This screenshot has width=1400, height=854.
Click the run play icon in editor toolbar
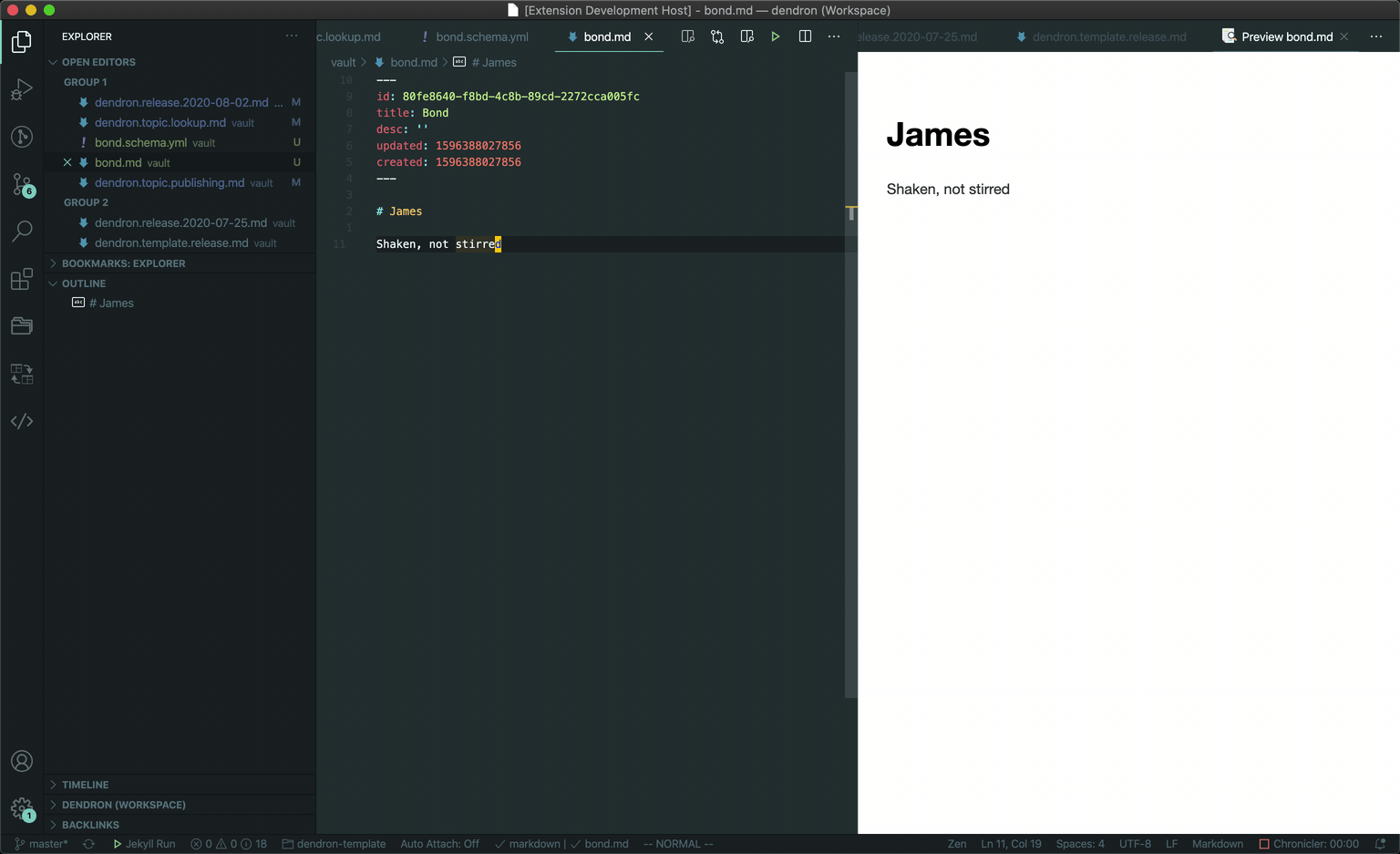pyautogui.click(x=776, y=36)
